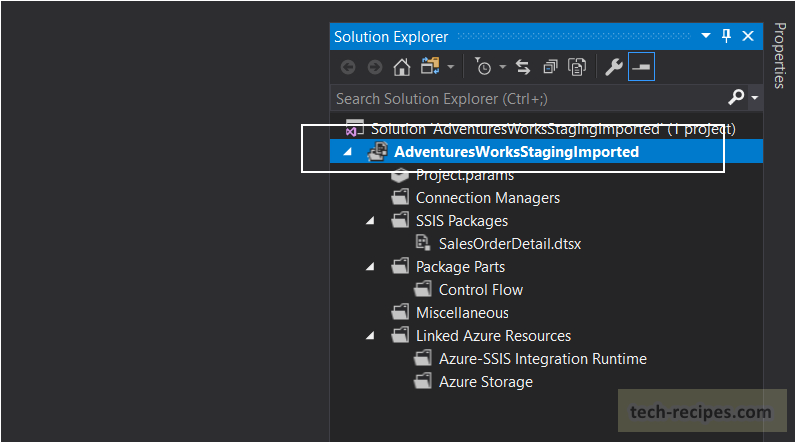Select SSIS Packages folder label
This screenshot has height=443, width=796.
coord(462,221)
